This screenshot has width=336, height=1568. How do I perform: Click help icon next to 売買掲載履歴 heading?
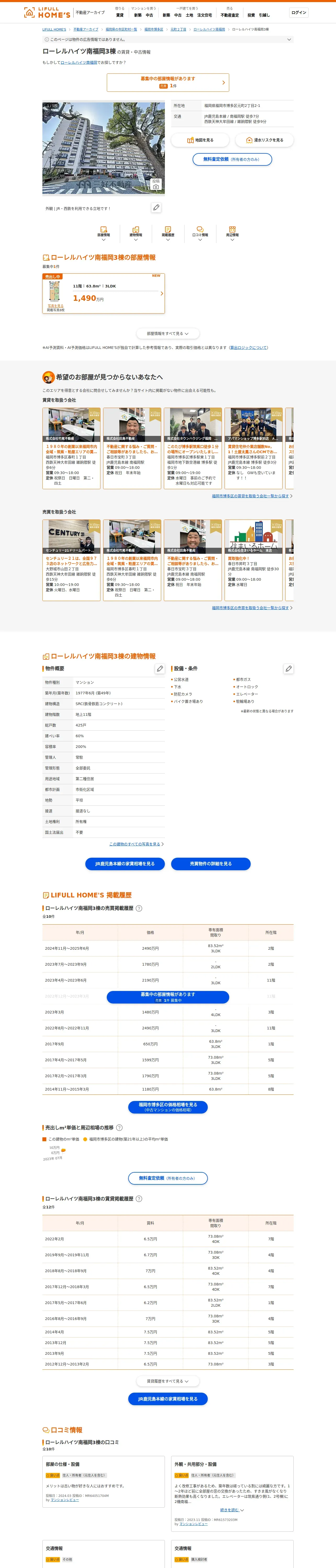[x=138, y=908]
